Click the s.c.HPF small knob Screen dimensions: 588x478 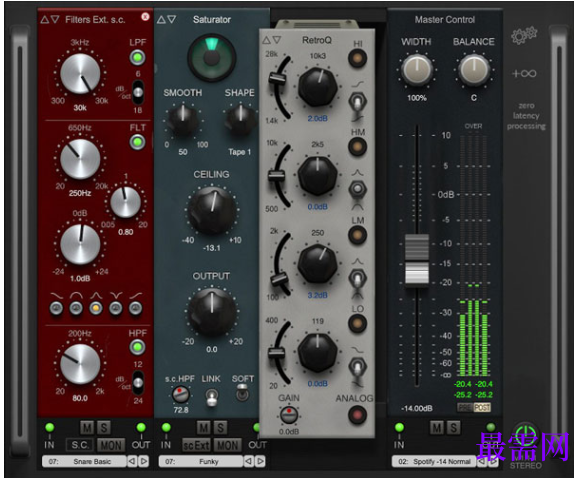(x=180, y=394)
